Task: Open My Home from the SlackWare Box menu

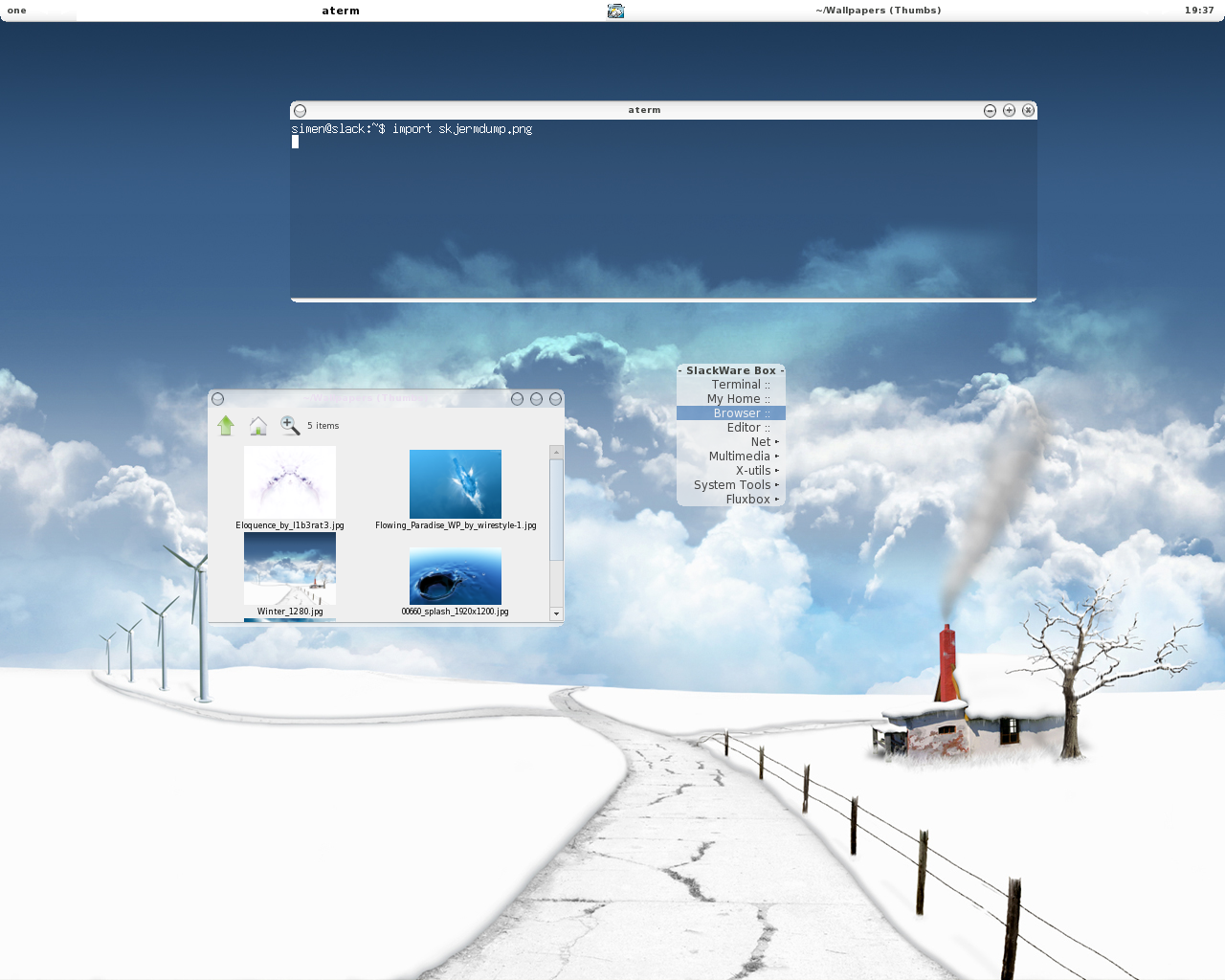Action: point(731,399)
